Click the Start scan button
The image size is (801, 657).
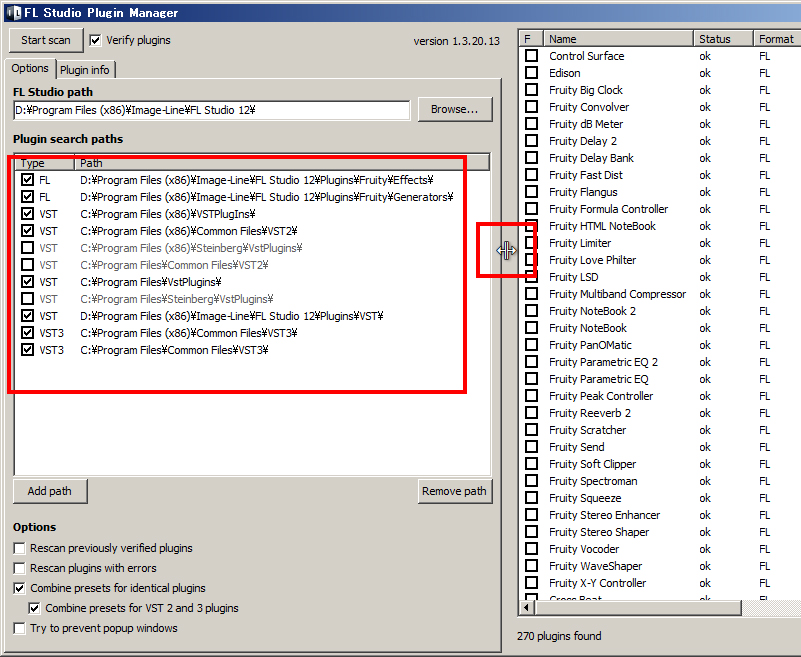(x=46, y=40)
